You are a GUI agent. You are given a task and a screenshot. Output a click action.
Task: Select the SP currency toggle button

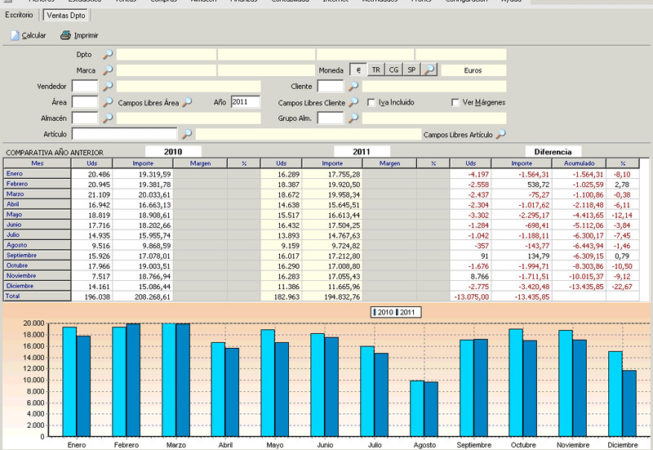coord(411,70)
